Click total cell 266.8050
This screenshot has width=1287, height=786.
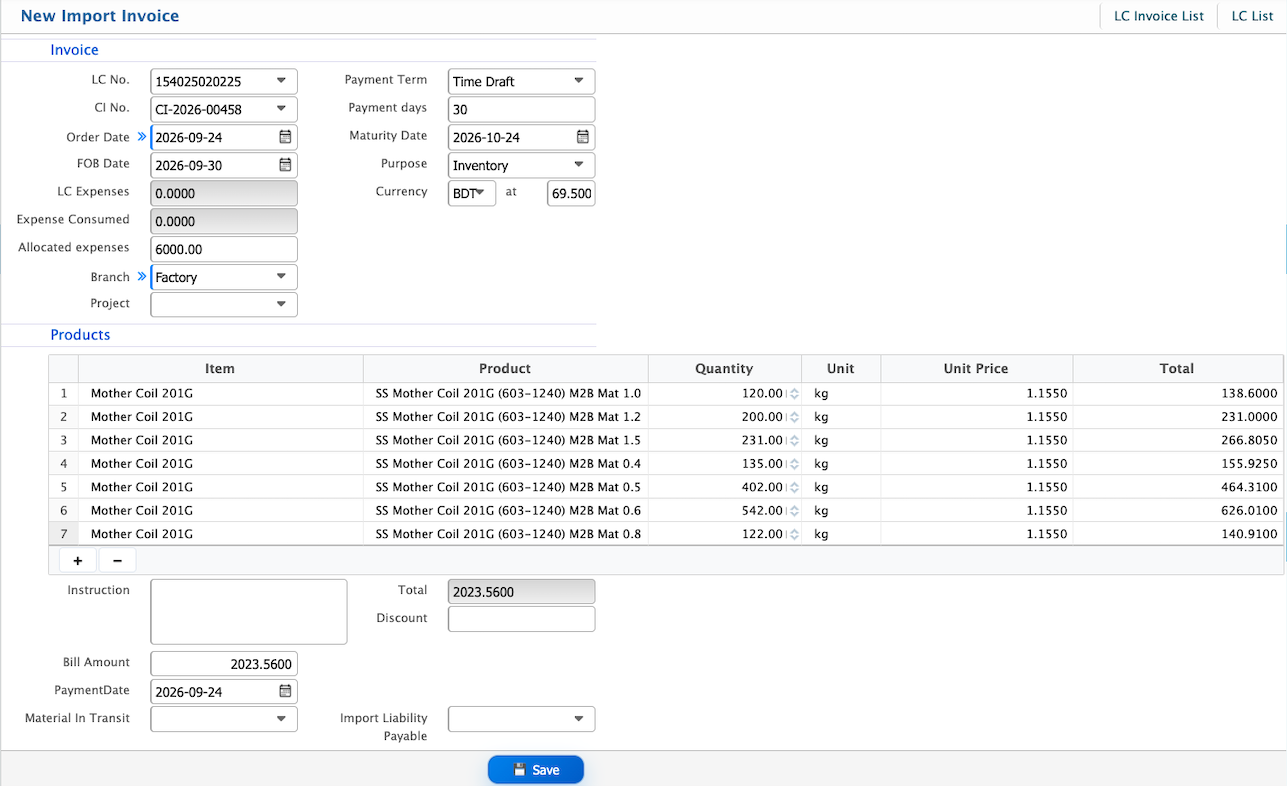[x=1178, y=440]
